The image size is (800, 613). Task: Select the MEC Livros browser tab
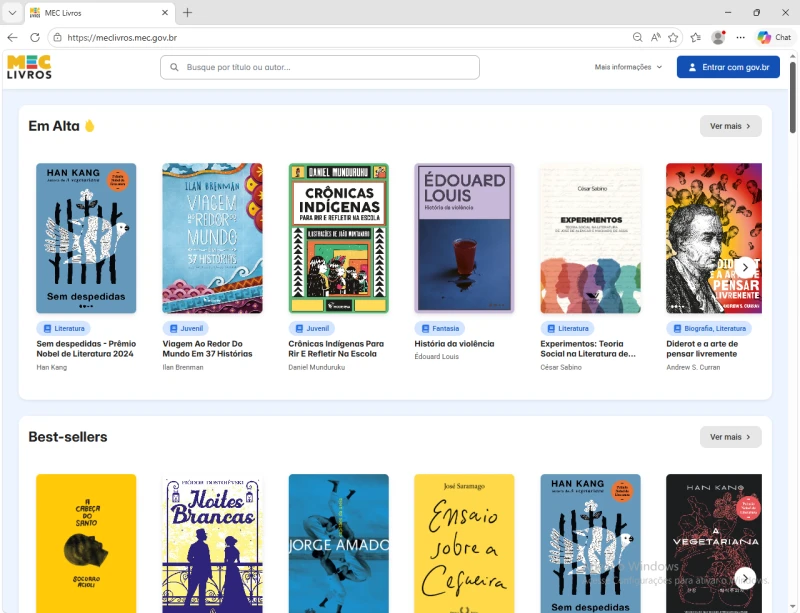(x=95, y=12)
